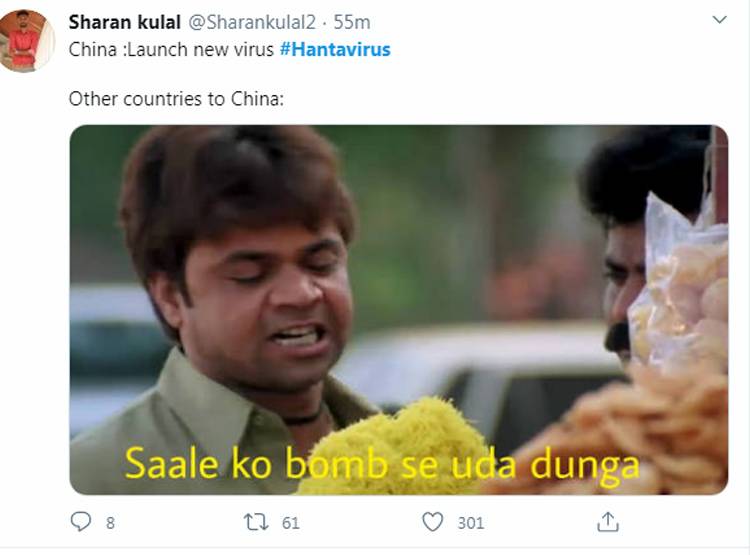Open the share icon below the meme
Screen dimensions: 750x555
tap(608, 522)
